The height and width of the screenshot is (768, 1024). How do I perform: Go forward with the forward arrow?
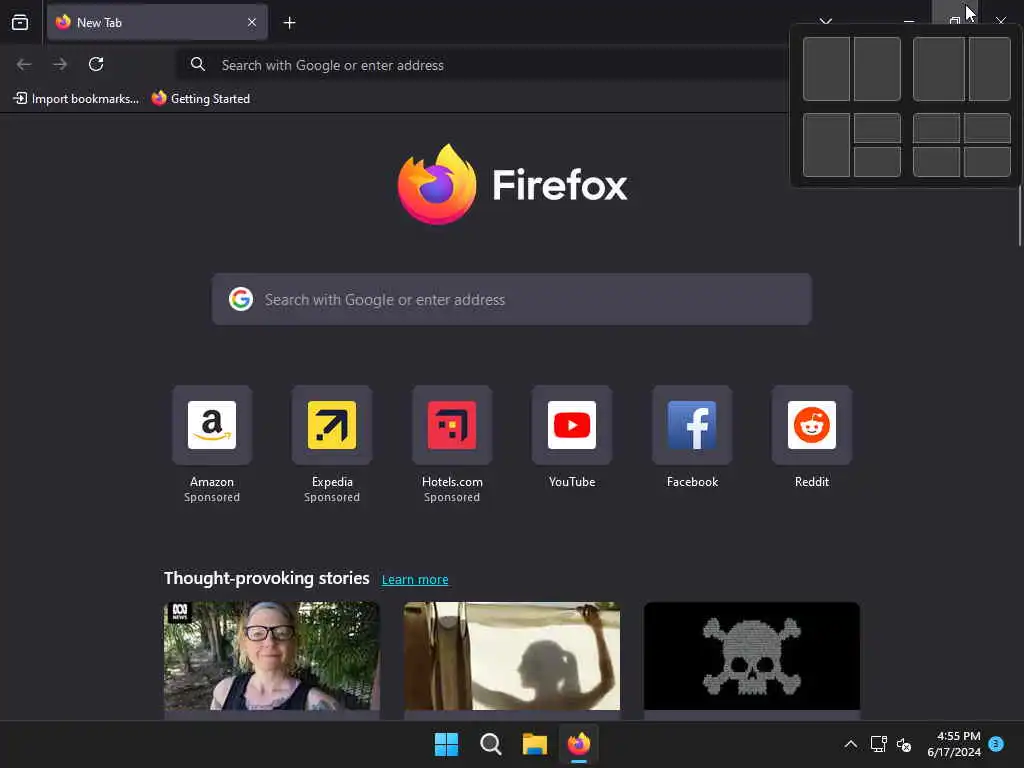click(x=60, y=64)
